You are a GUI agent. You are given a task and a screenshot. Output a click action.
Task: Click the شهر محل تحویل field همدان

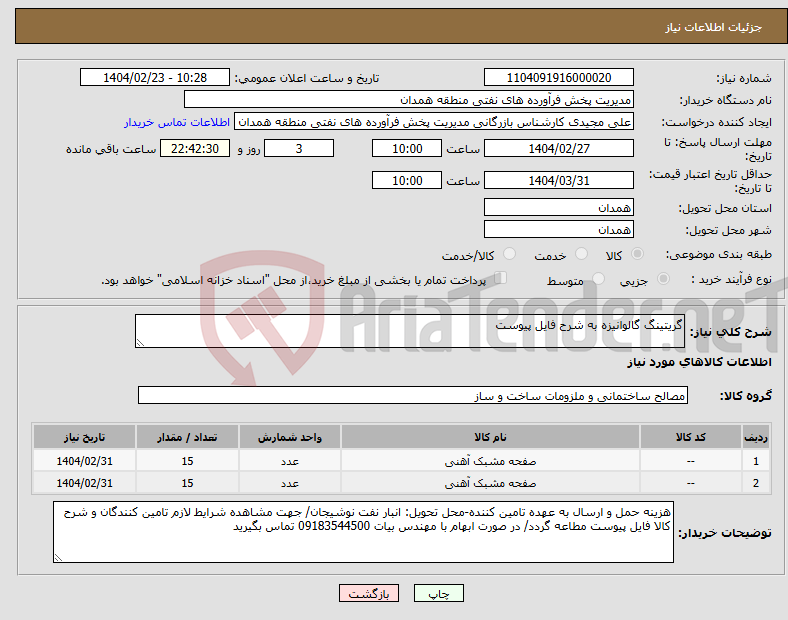pos(558,230)
